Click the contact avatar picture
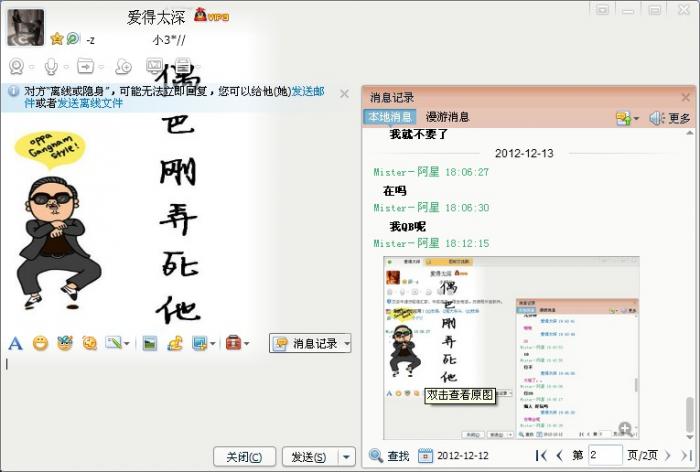 (25, 28)
